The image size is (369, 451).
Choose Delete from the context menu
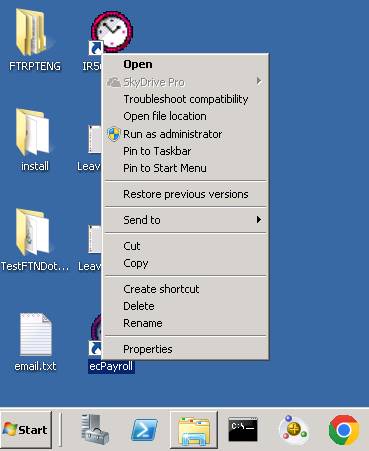(185, 306)
